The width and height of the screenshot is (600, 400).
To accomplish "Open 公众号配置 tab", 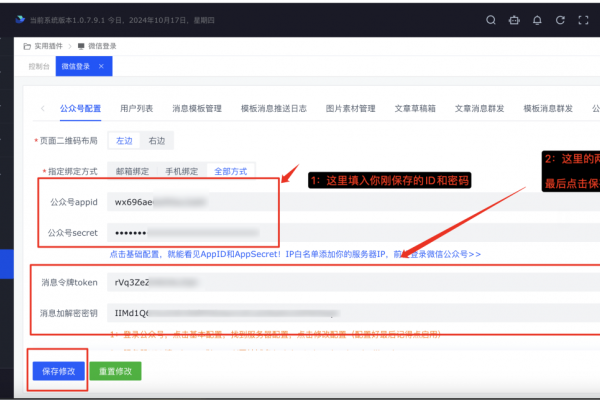I will click(80, 109).
